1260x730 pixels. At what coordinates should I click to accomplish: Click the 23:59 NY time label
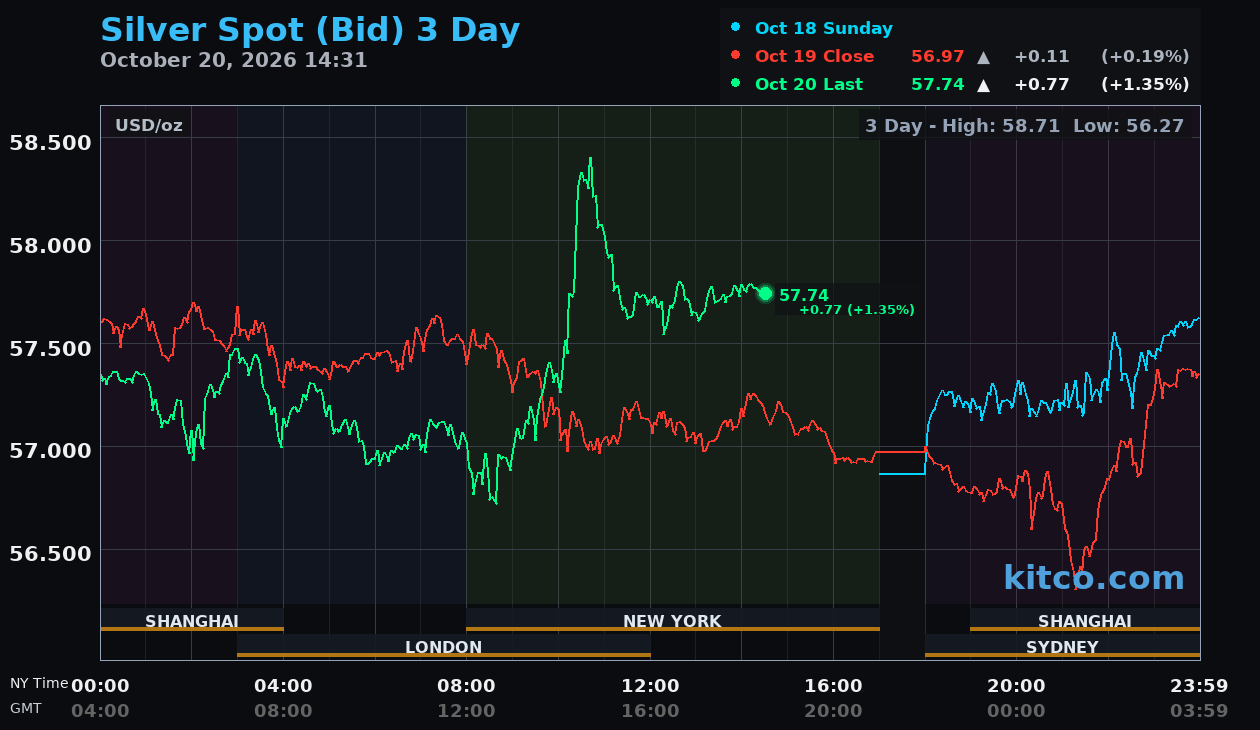click(1199, 686)
